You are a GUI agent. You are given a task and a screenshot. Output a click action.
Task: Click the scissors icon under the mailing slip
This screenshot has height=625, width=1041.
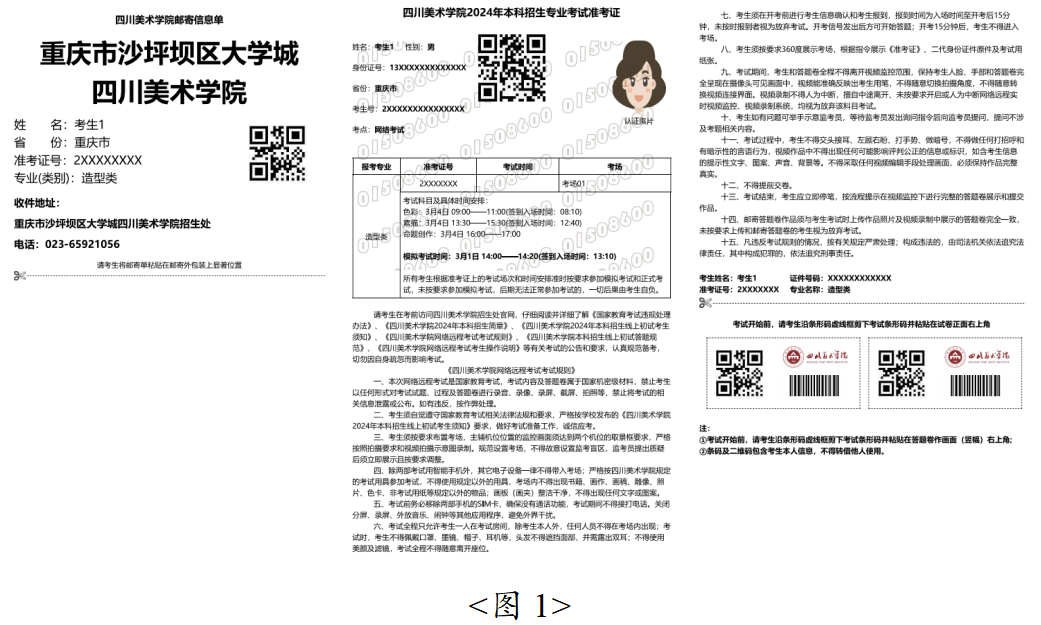tap(19, 276)
